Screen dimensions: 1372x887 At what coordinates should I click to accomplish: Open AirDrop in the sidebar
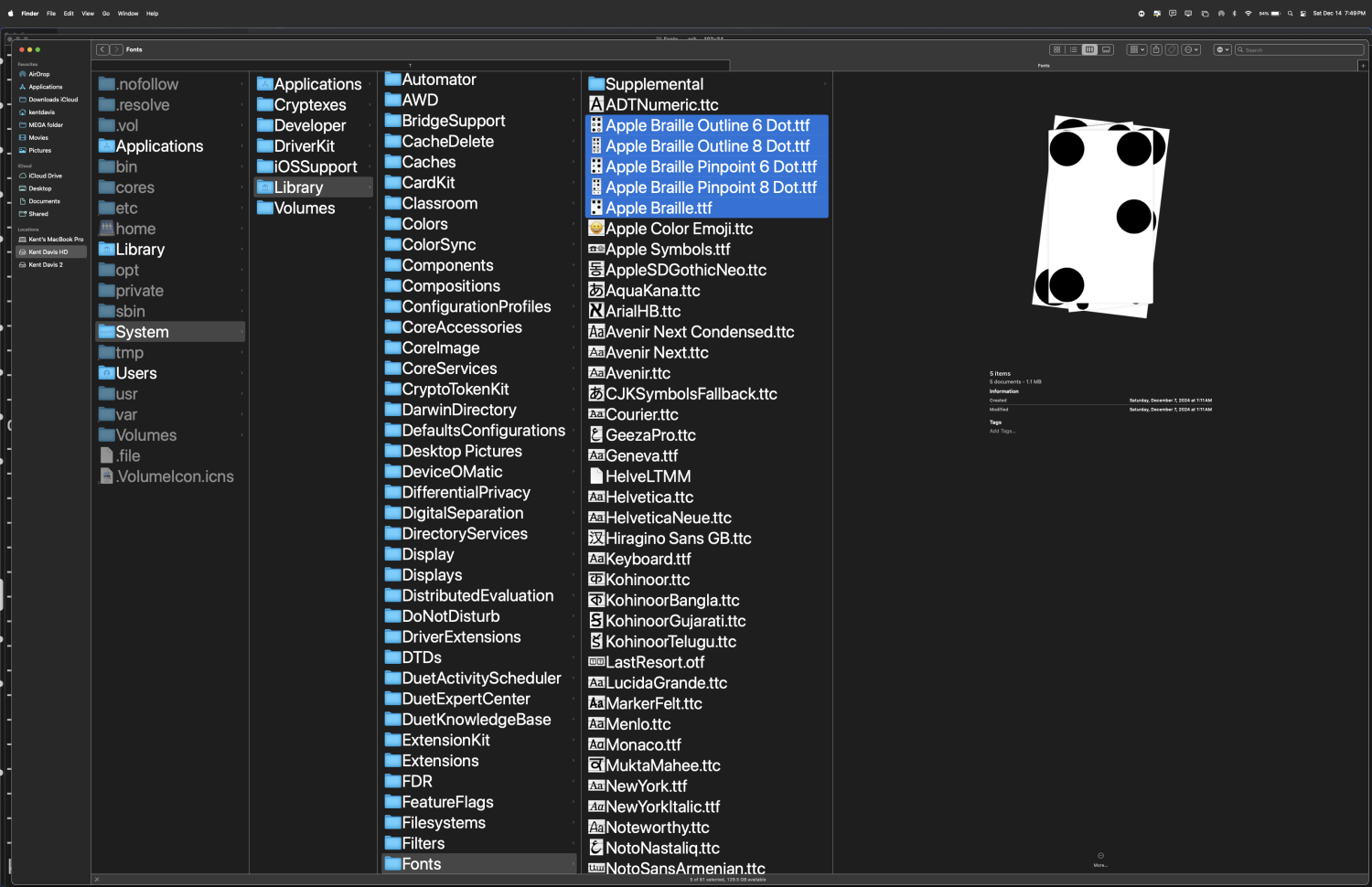tap(38, 74)
